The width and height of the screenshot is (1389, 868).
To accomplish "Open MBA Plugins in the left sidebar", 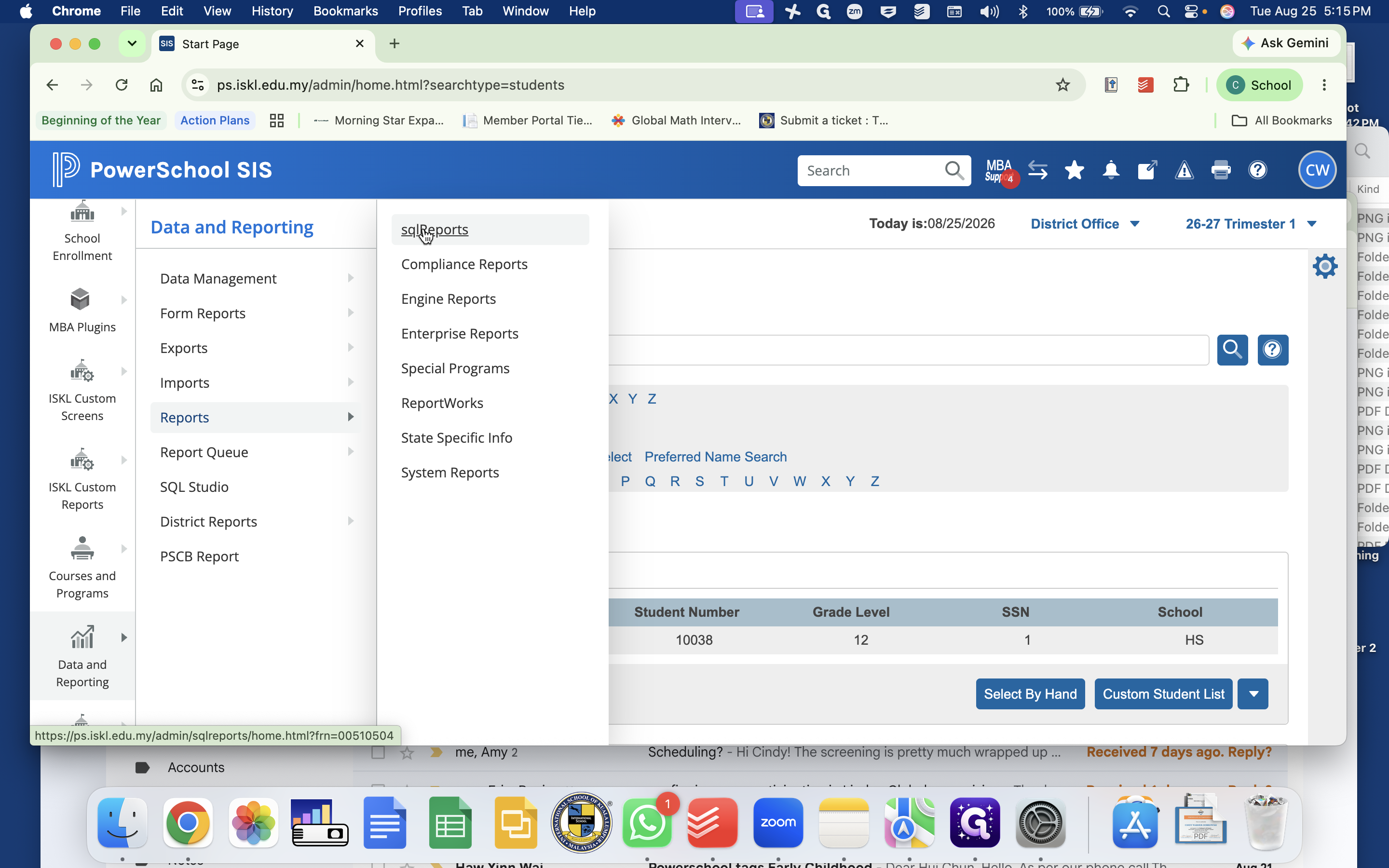I will (82, 311).
